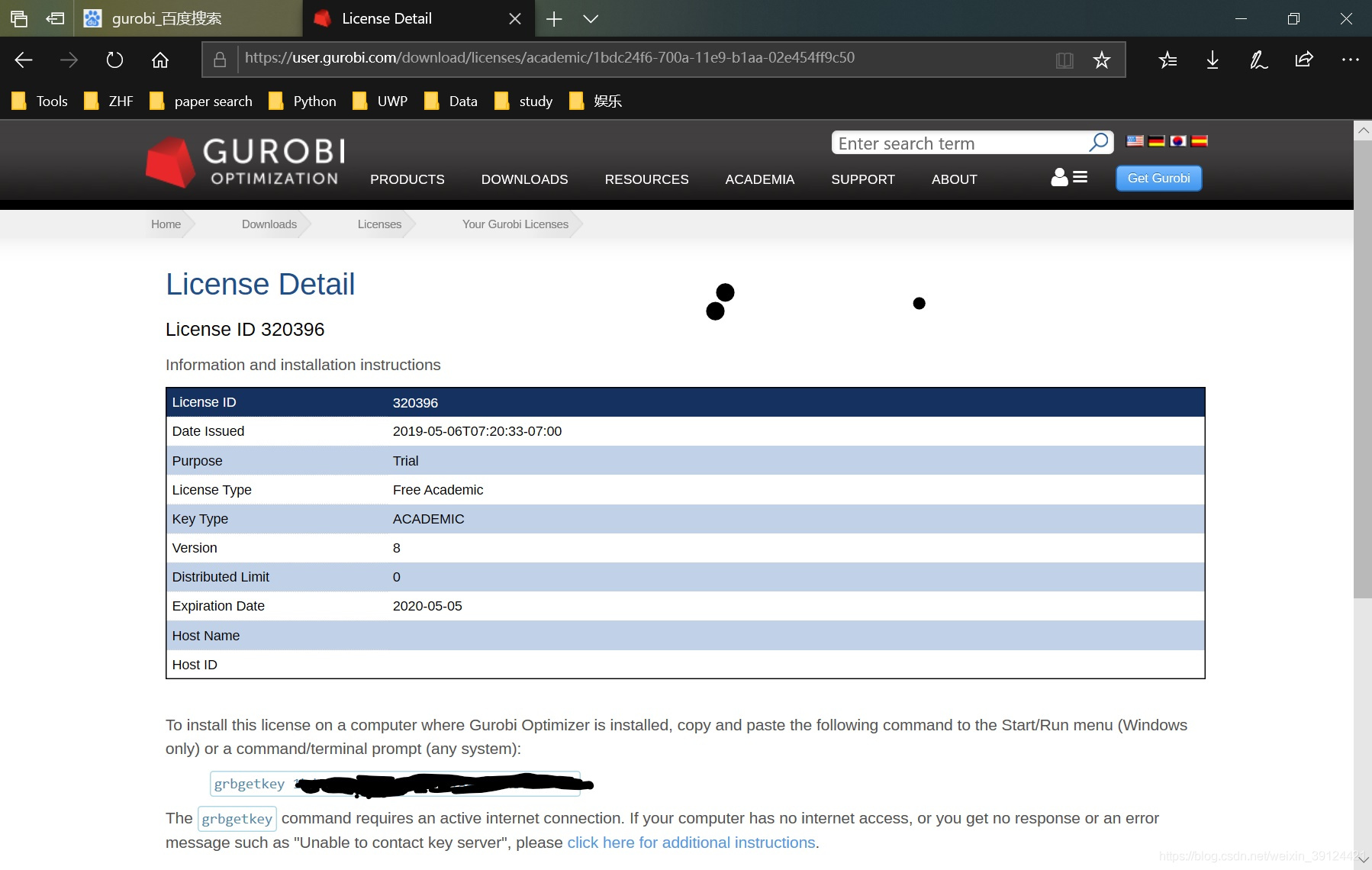Open the Data bookmarks folder

[451, 101]
